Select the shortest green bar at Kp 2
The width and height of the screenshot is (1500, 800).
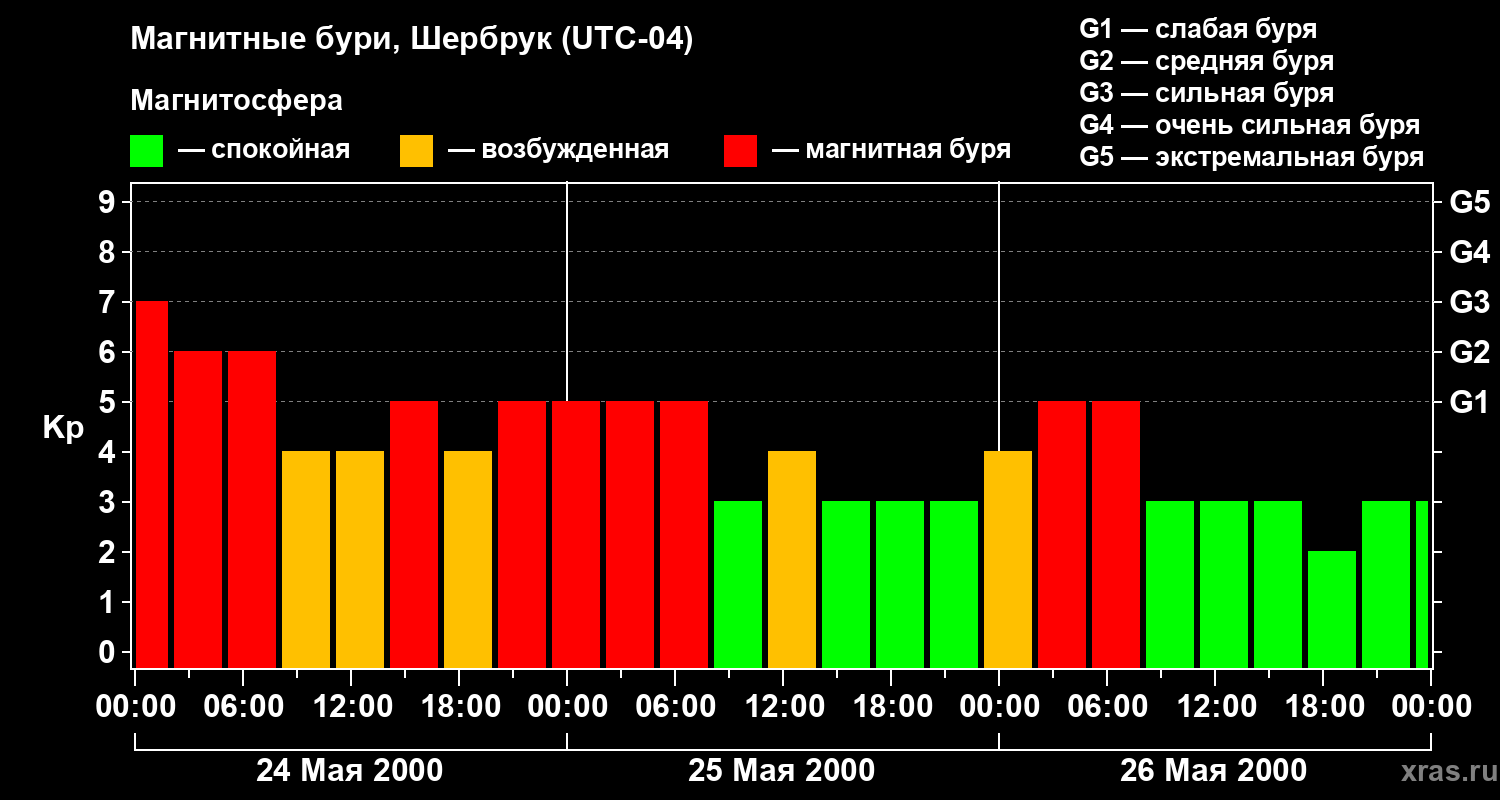tap(1331, 609)
